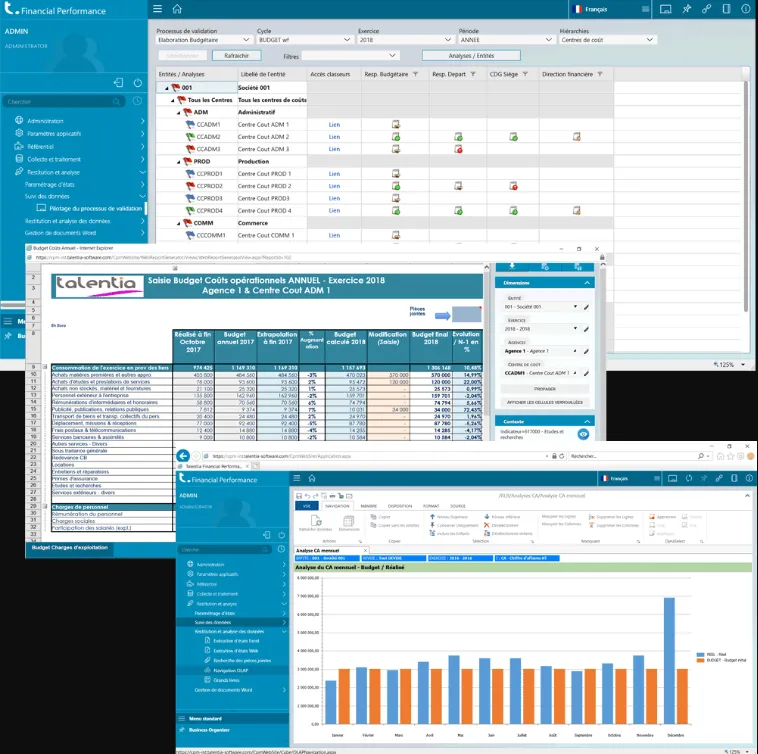The width and height of the screenshot is (758, 754).
Task: Click the link icon in top header
Action: 706,9
